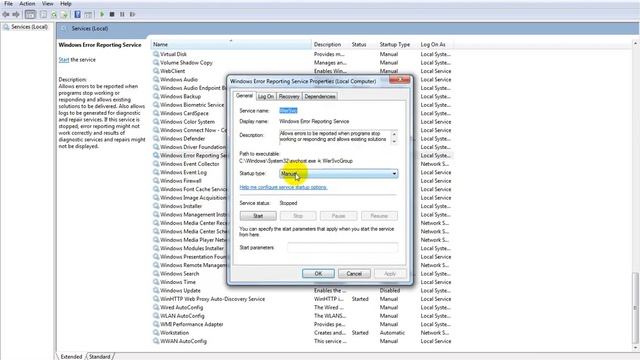Click the Export List toolbar icon
The image size is (640, 360).
coord(64,14)
